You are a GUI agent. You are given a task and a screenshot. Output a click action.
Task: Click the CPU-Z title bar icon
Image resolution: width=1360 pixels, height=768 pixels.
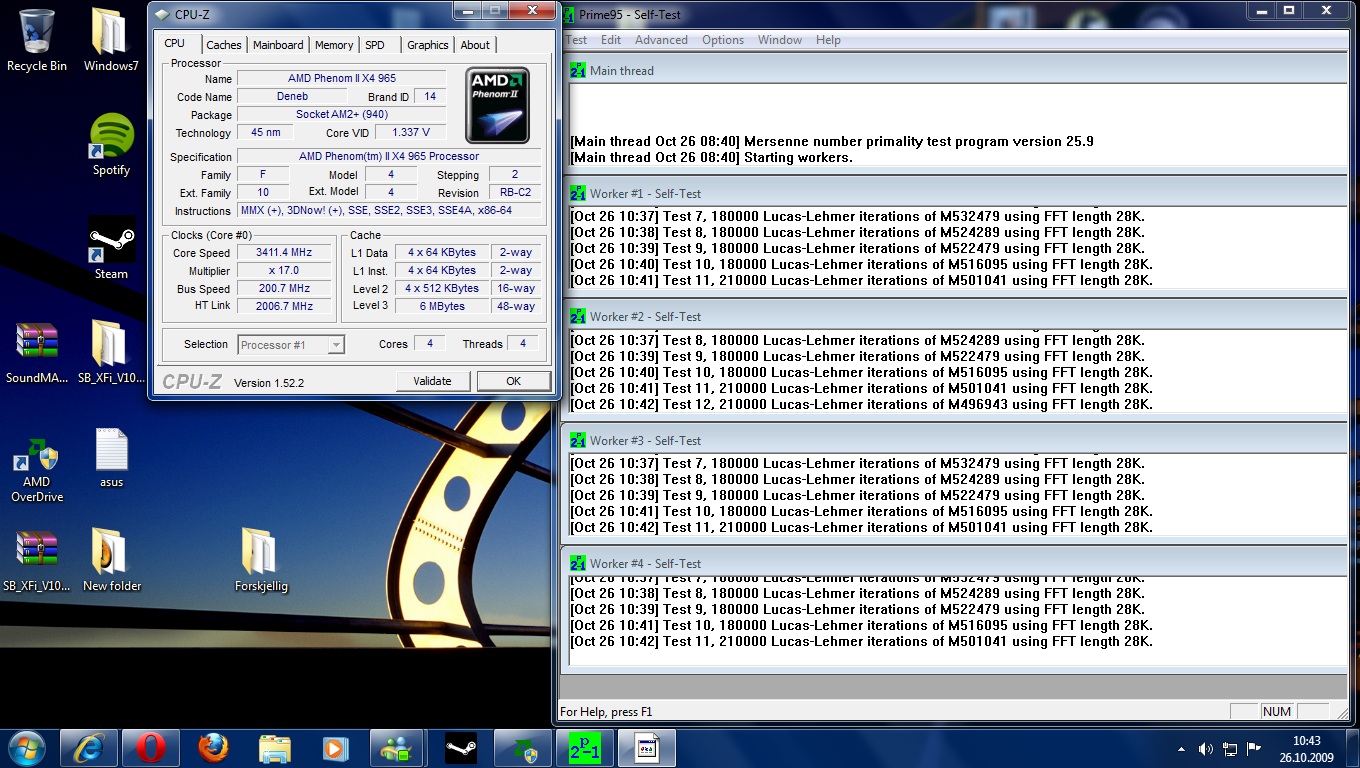pyautogui.click(x=162, y=14)
